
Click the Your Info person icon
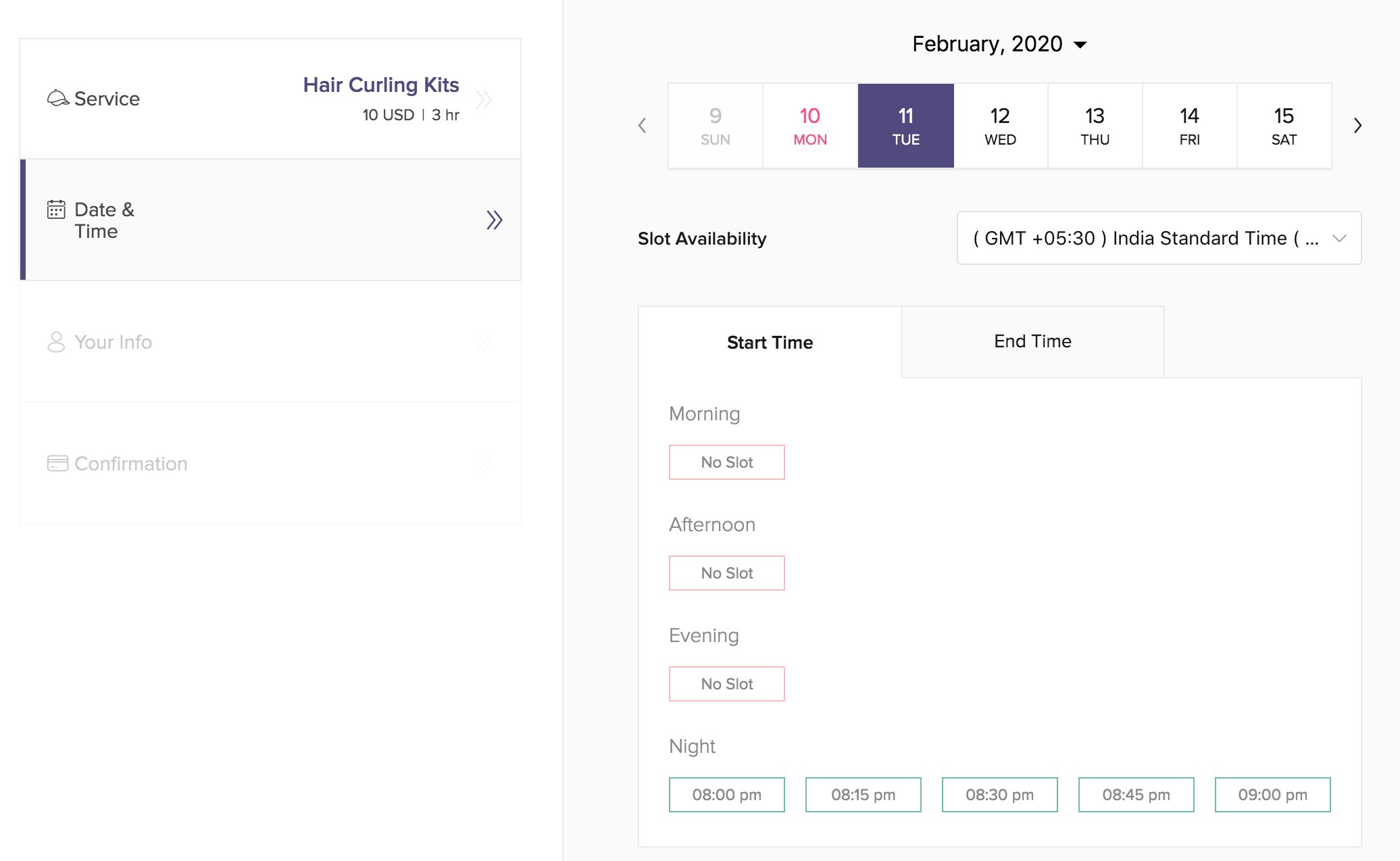coord(56,342)
